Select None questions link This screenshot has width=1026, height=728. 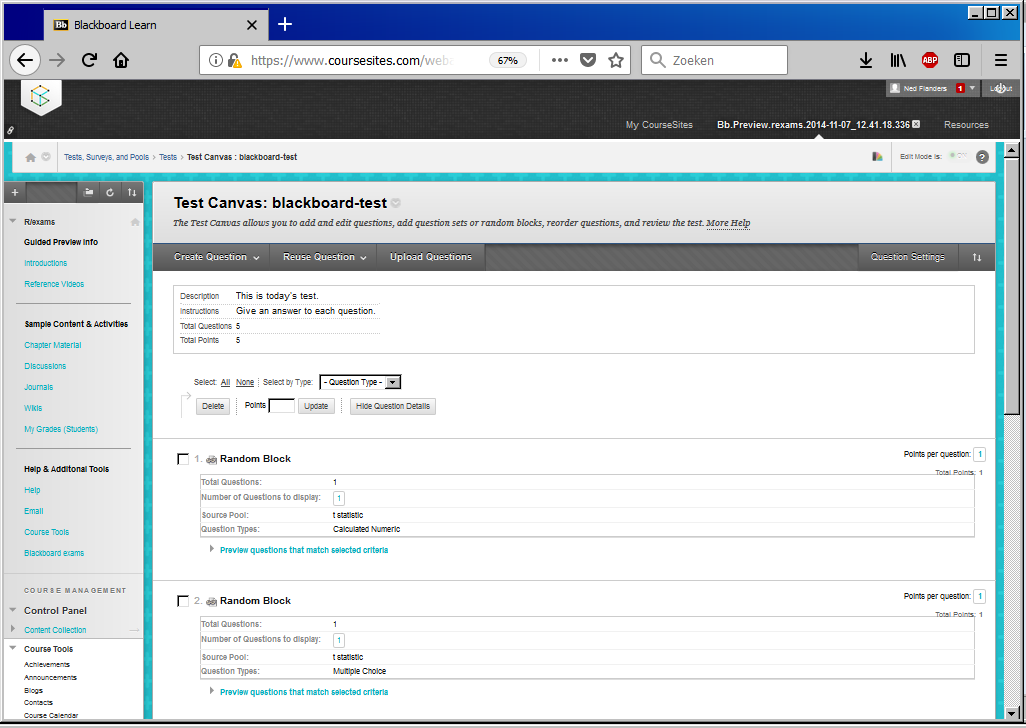pos(245,382)
